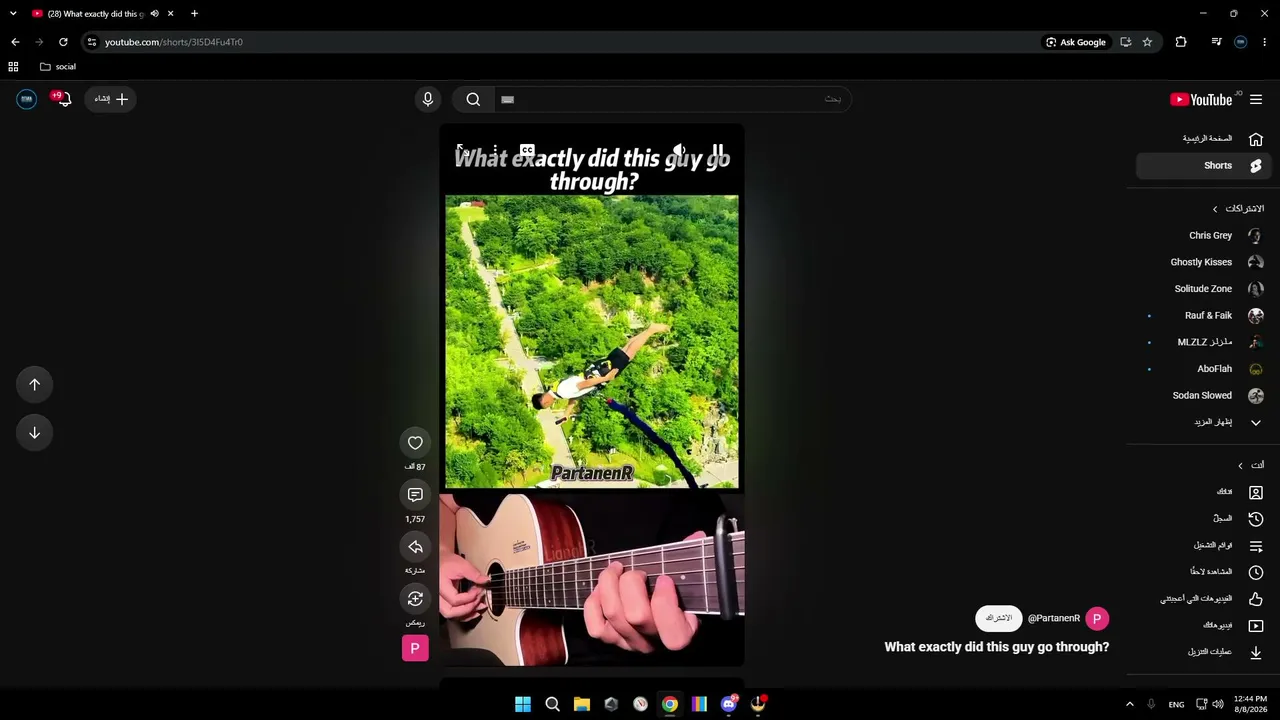Image resolution: width=1280 pixels, height=720 pixels.
Task: Bookmark this page with the star
Action: [x=1147, y=42]
